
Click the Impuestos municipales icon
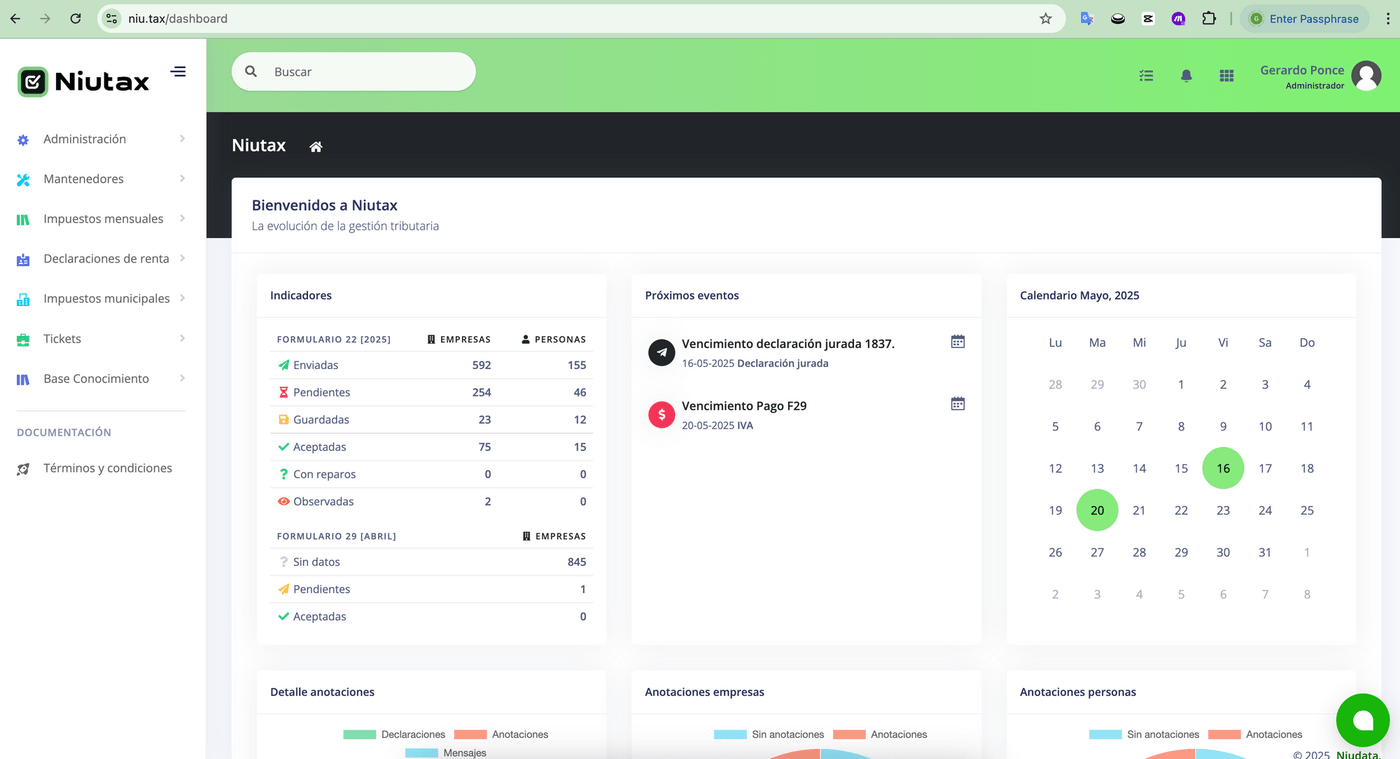(23, 300)
